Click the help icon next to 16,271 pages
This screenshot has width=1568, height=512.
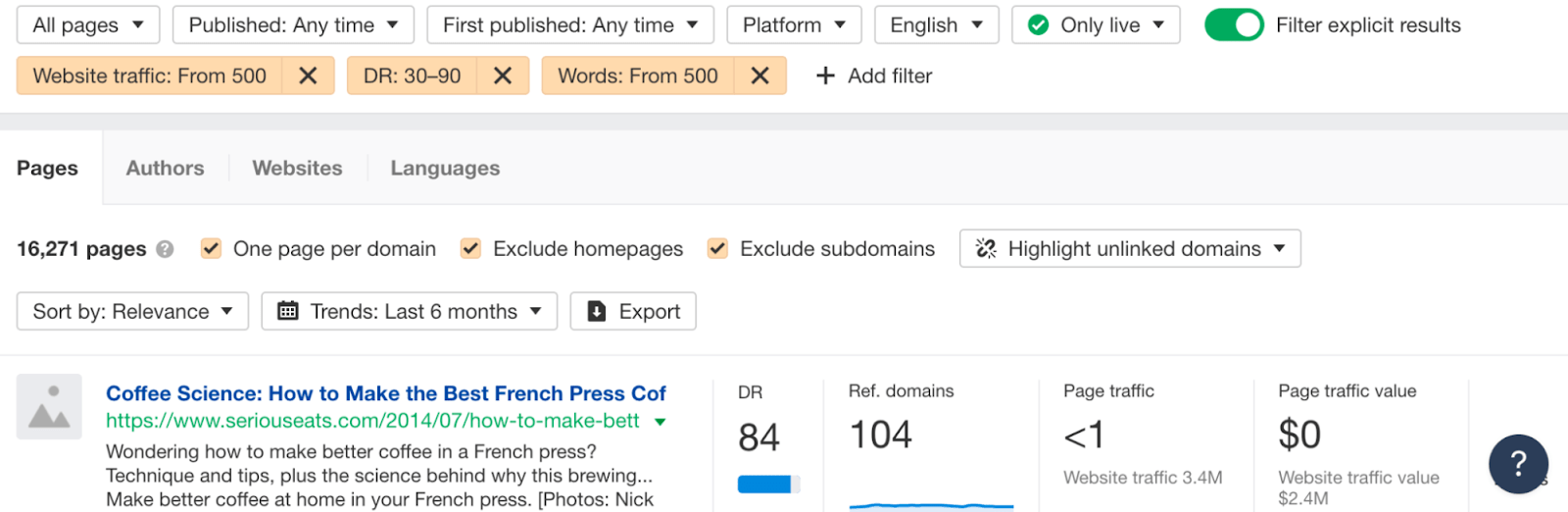[165, 249]
